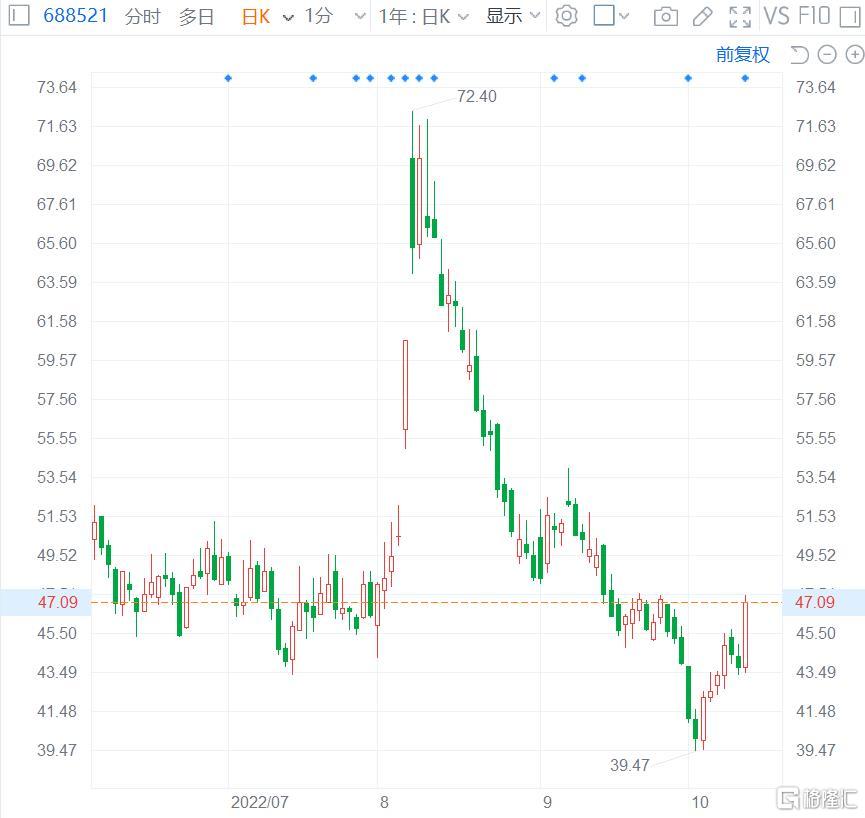865x818 pixels.
Task: Click the undo reset arrow icon
Action: [799, 55]
